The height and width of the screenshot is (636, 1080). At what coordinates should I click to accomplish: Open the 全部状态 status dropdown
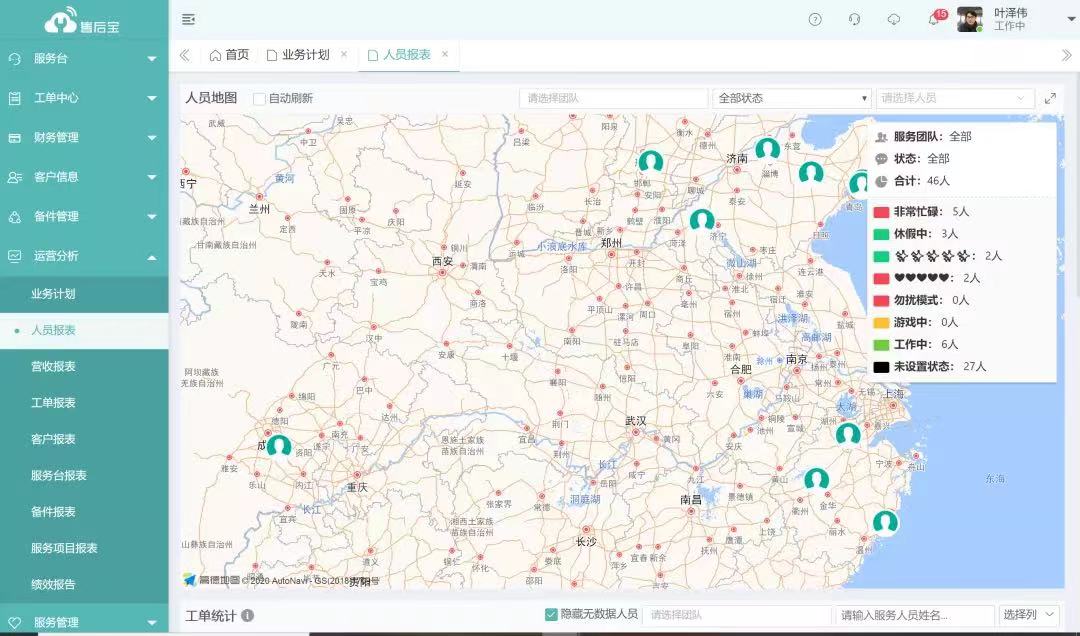(791, 99)
